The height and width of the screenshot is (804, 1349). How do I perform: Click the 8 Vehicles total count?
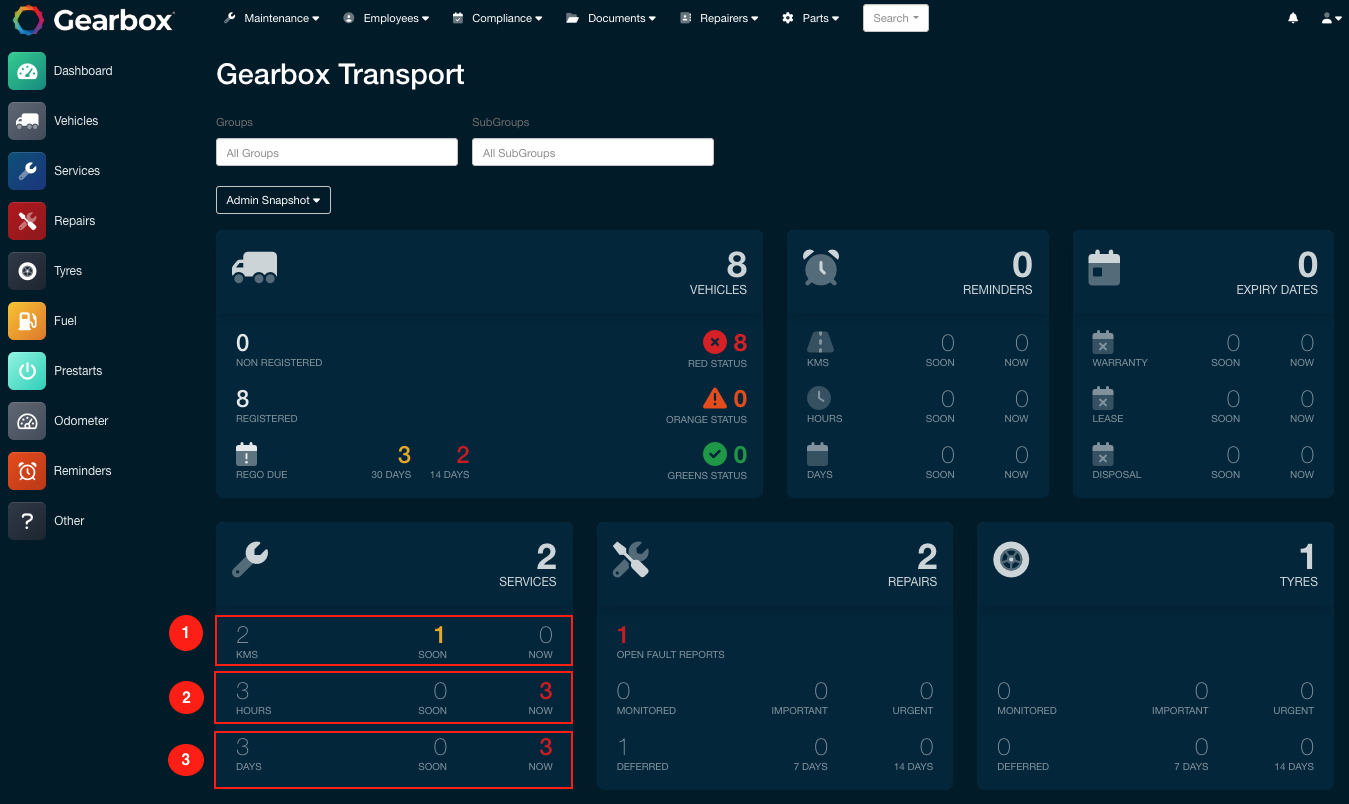point(736,265)
